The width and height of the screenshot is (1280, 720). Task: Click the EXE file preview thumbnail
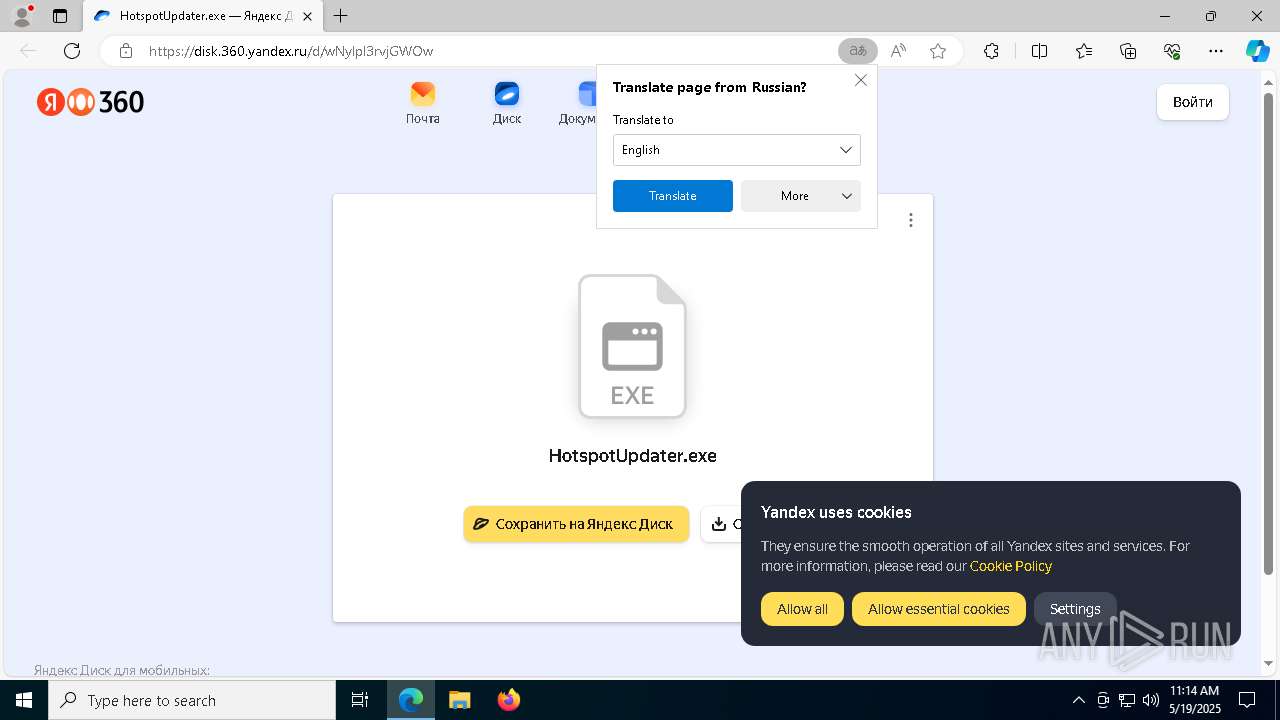[632, 346]
